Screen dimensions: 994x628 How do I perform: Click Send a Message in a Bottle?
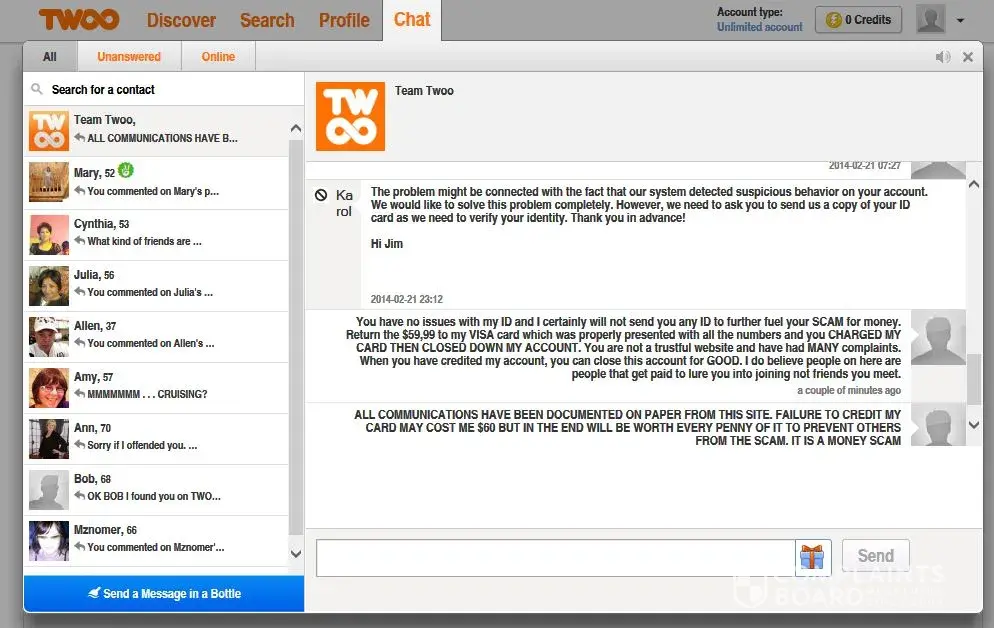pos(164,593)
